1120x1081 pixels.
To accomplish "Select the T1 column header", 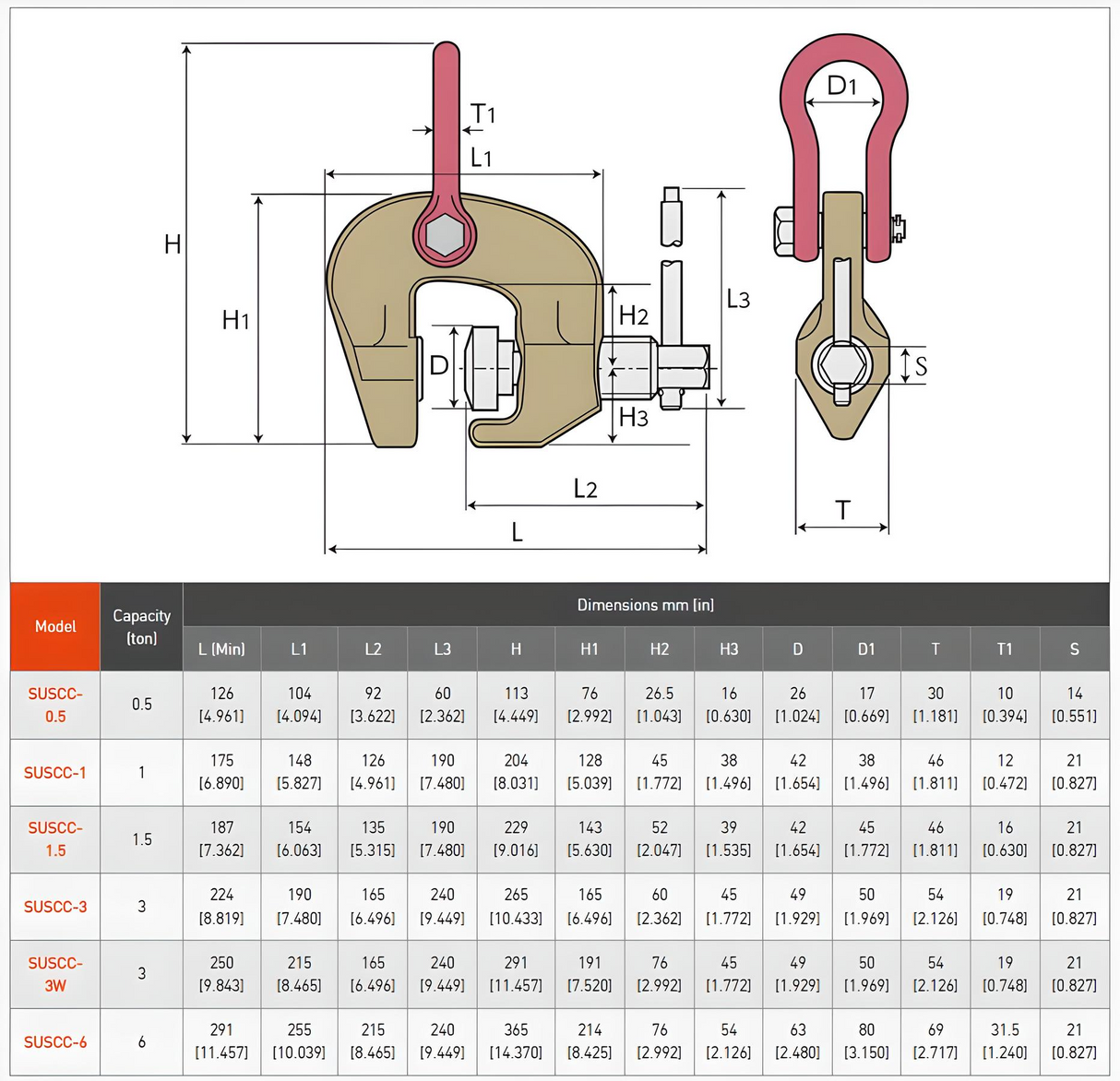I will pos(1005,648).
